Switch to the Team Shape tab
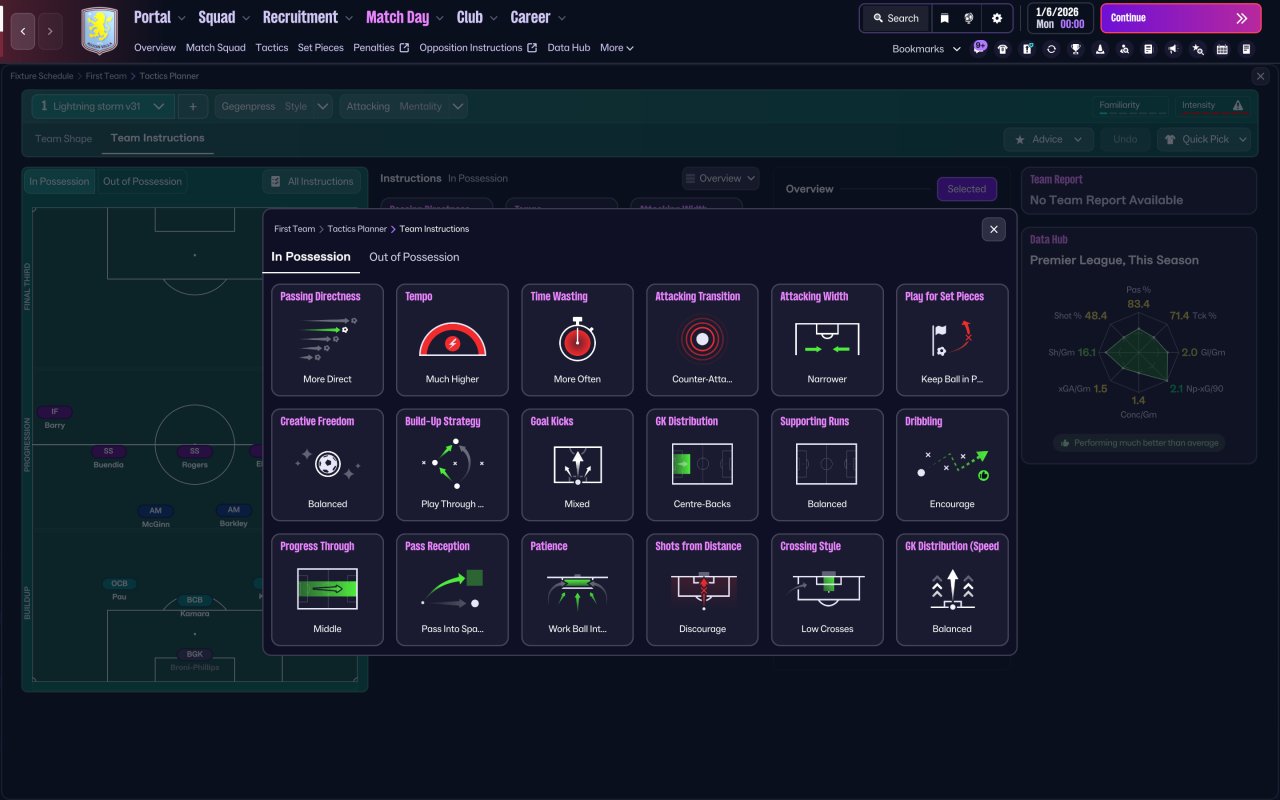 tap(63, 139)
